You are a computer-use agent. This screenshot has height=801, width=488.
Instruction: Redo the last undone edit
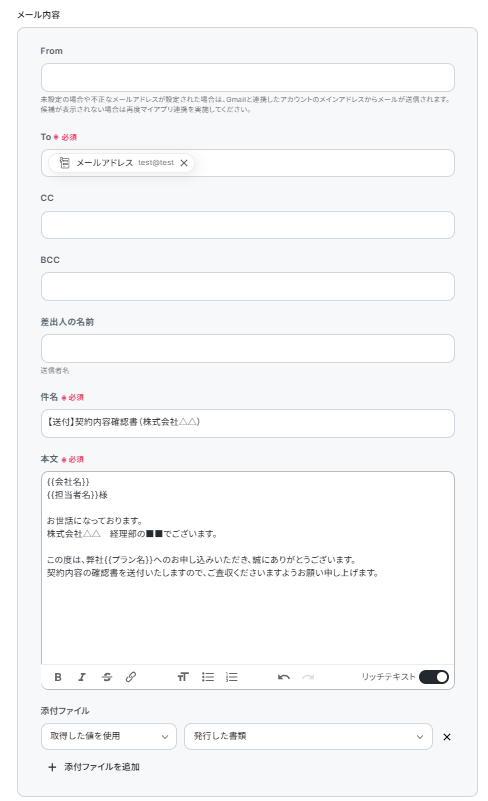tap(308, 677)
